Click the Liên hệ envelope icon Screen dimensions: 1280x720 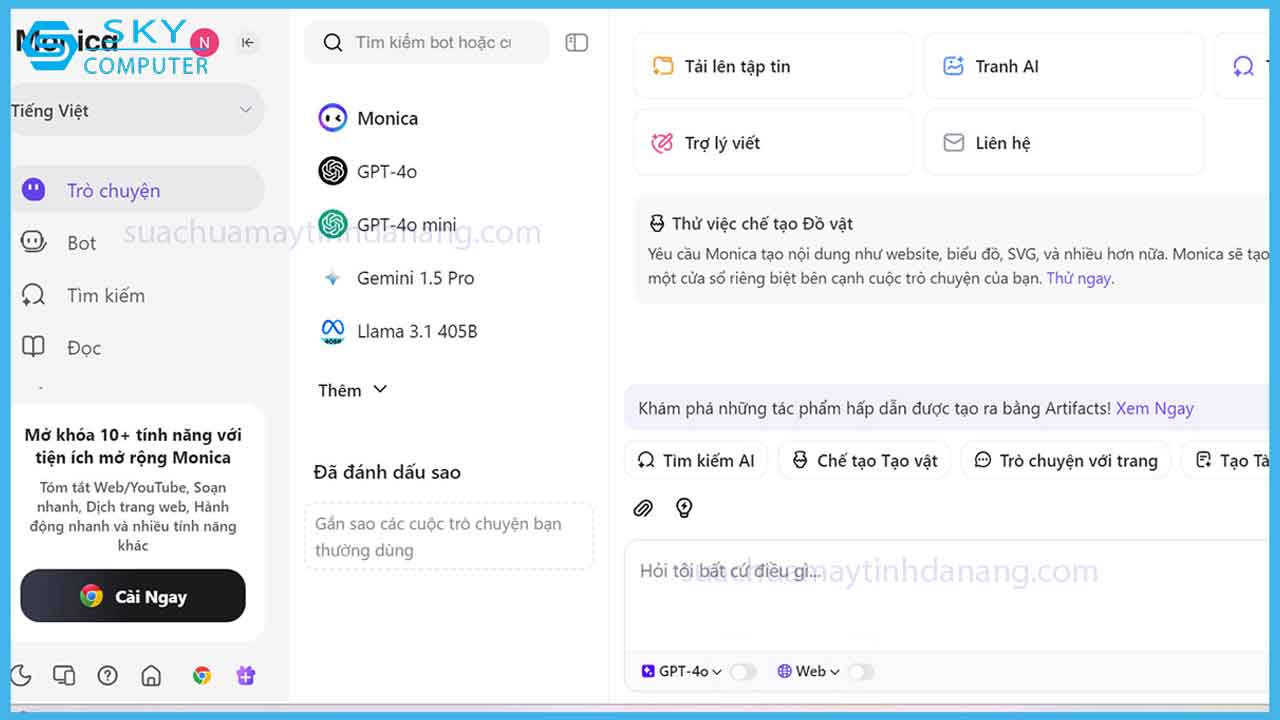(x=954, y=142)
